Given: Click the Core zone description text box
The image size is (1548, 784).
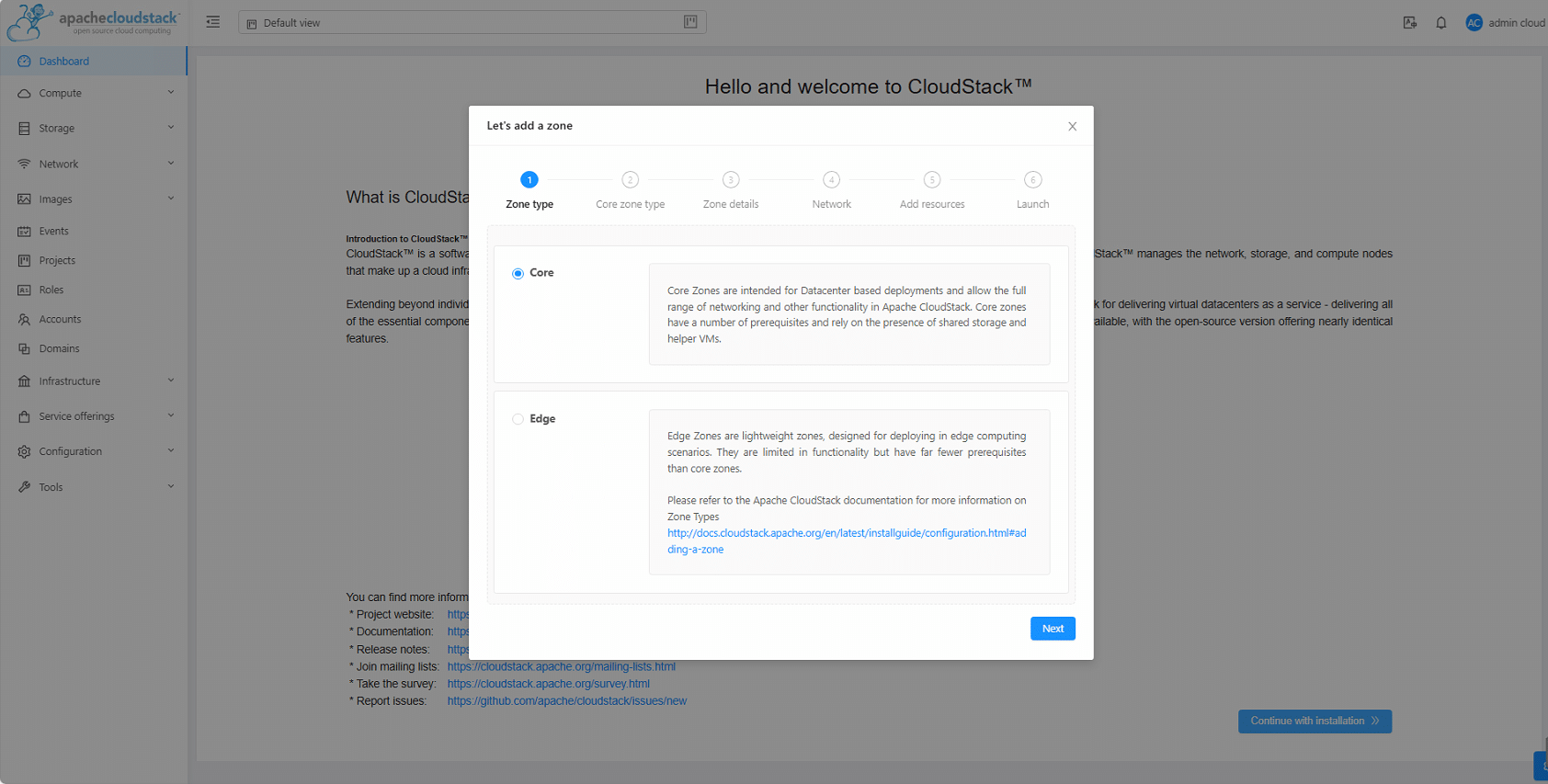Looking at the screenshot, I should coord(849,314).
